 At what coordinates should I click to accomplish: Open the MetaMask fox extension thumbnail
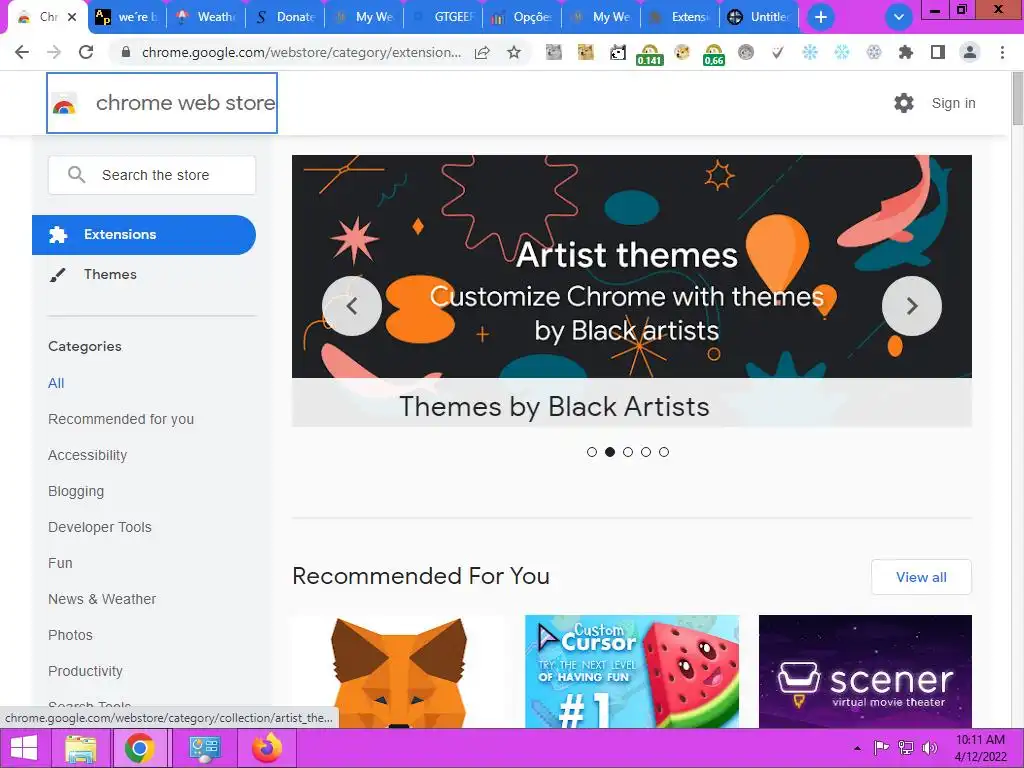coord(399,671)
